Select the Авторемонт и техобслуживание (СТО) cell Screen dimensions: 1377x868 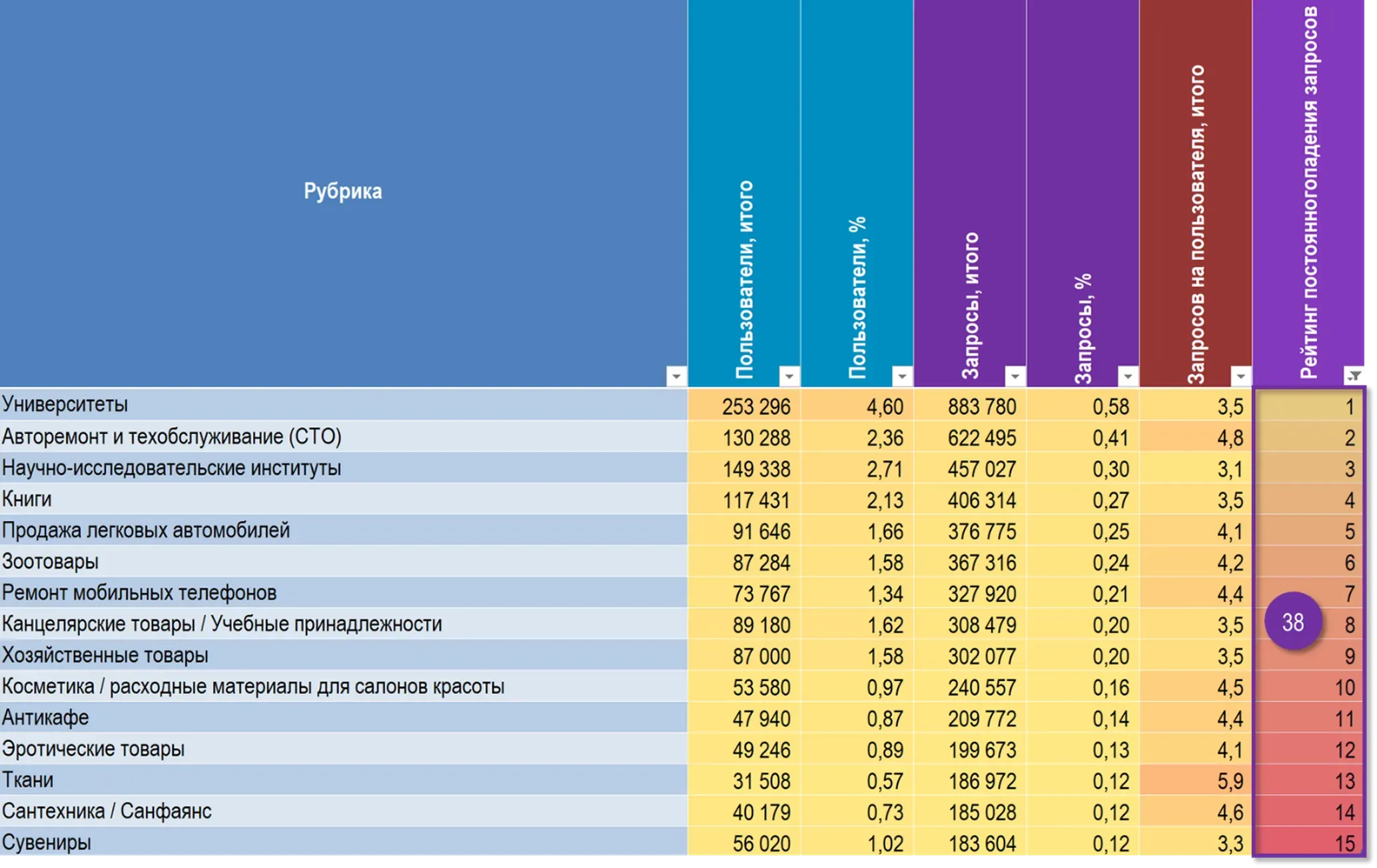[343, 437]
